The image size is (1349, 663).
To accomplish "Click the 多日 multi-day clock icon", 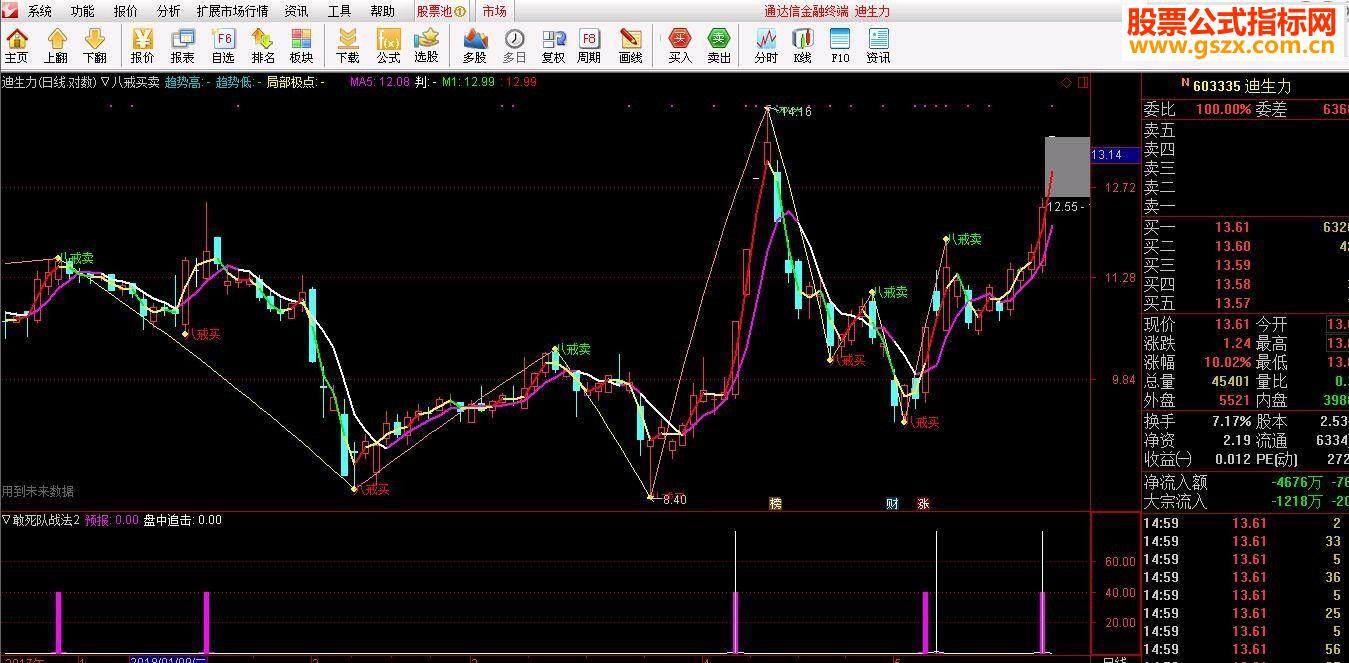I will (514, 45).
